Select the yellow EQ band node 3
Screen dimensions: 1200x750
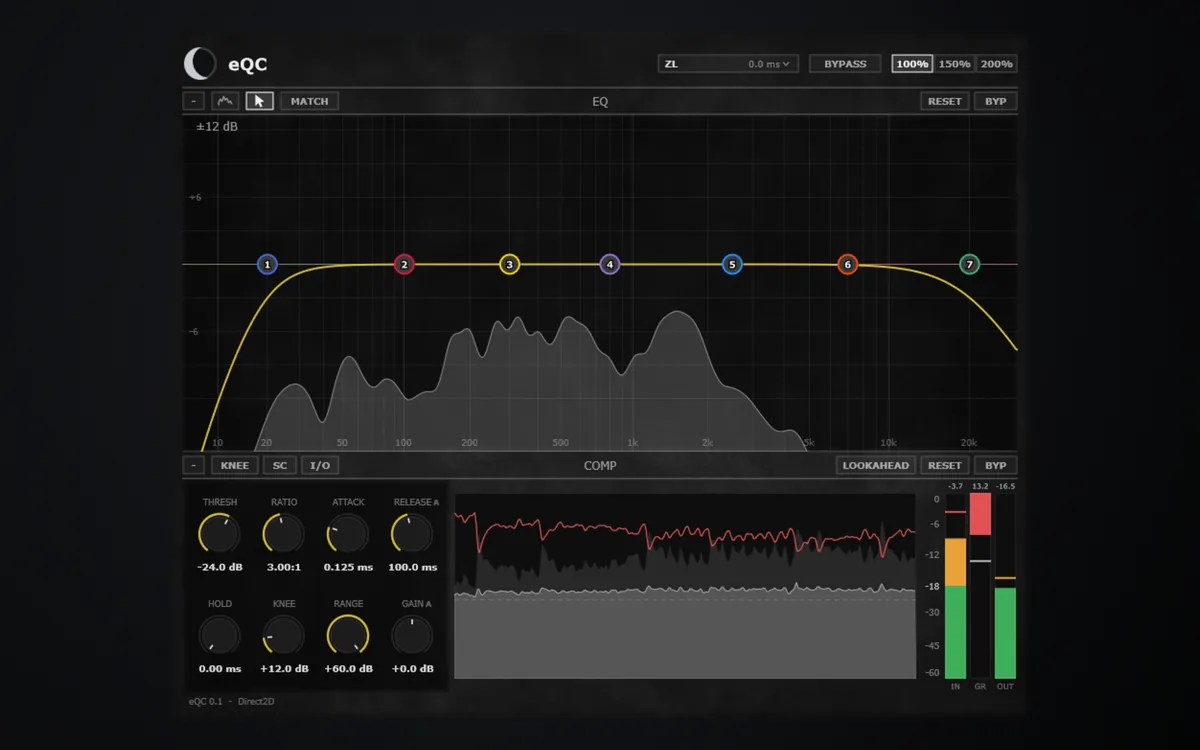[x=510, y=265]
